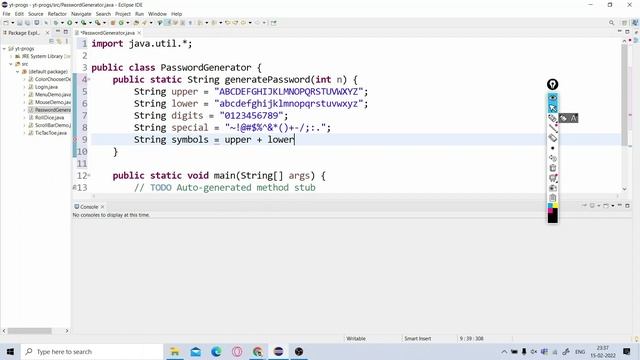Maximize the Package Explorer view
Image resolution: width=640 pixels, height=360 pixels.
(x=66, y=32)
